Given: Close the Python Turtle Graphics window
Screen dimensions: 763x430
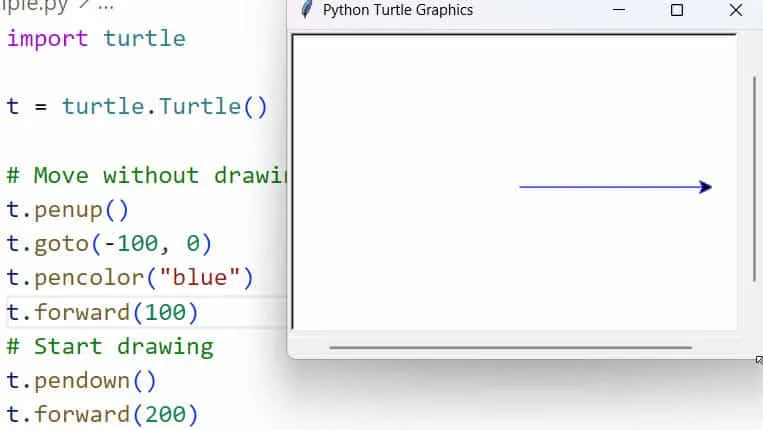Looking at the screenshot, I should point(736,10).
